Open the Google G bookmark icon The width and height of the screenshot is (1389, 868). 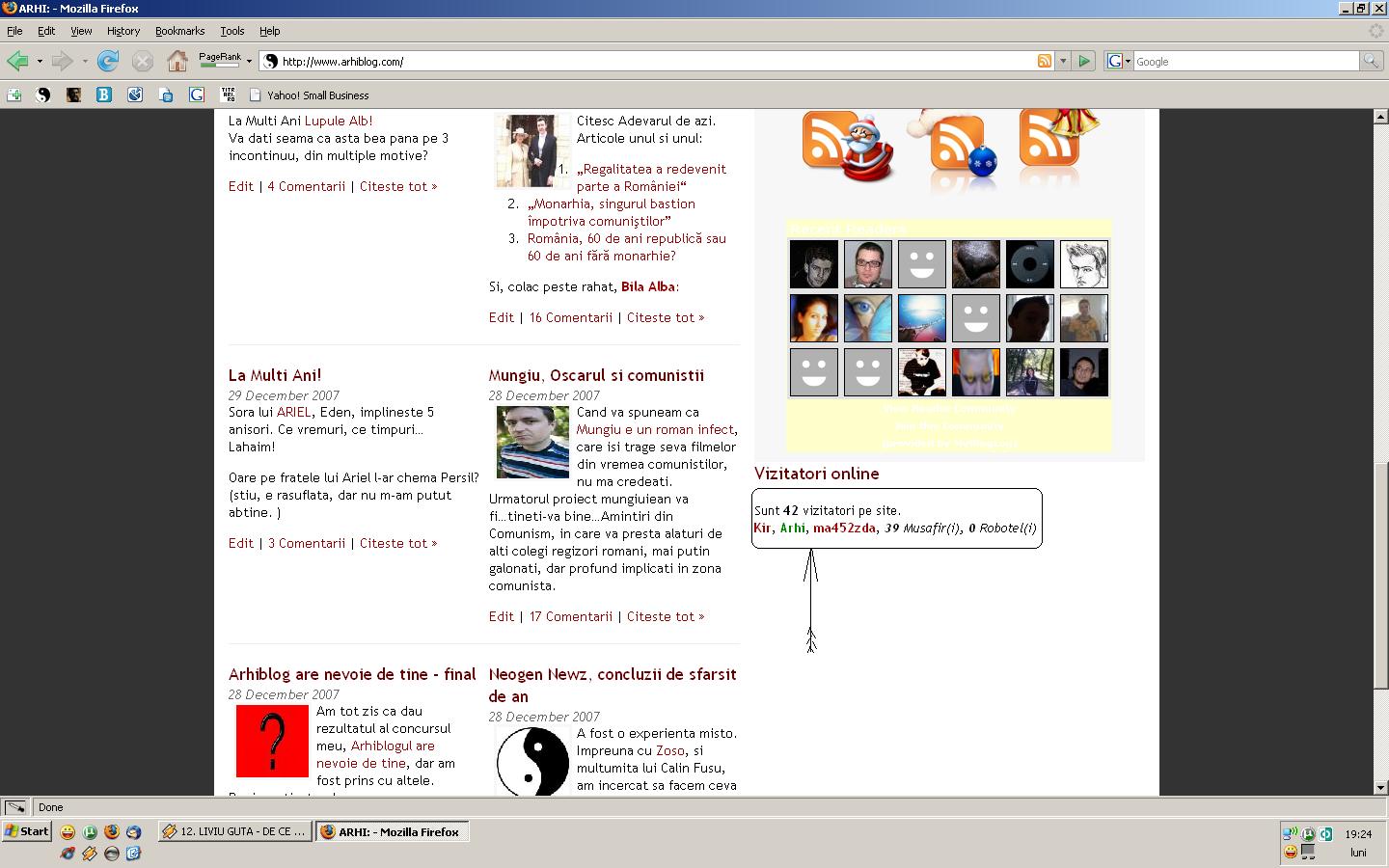click(197, 95)
